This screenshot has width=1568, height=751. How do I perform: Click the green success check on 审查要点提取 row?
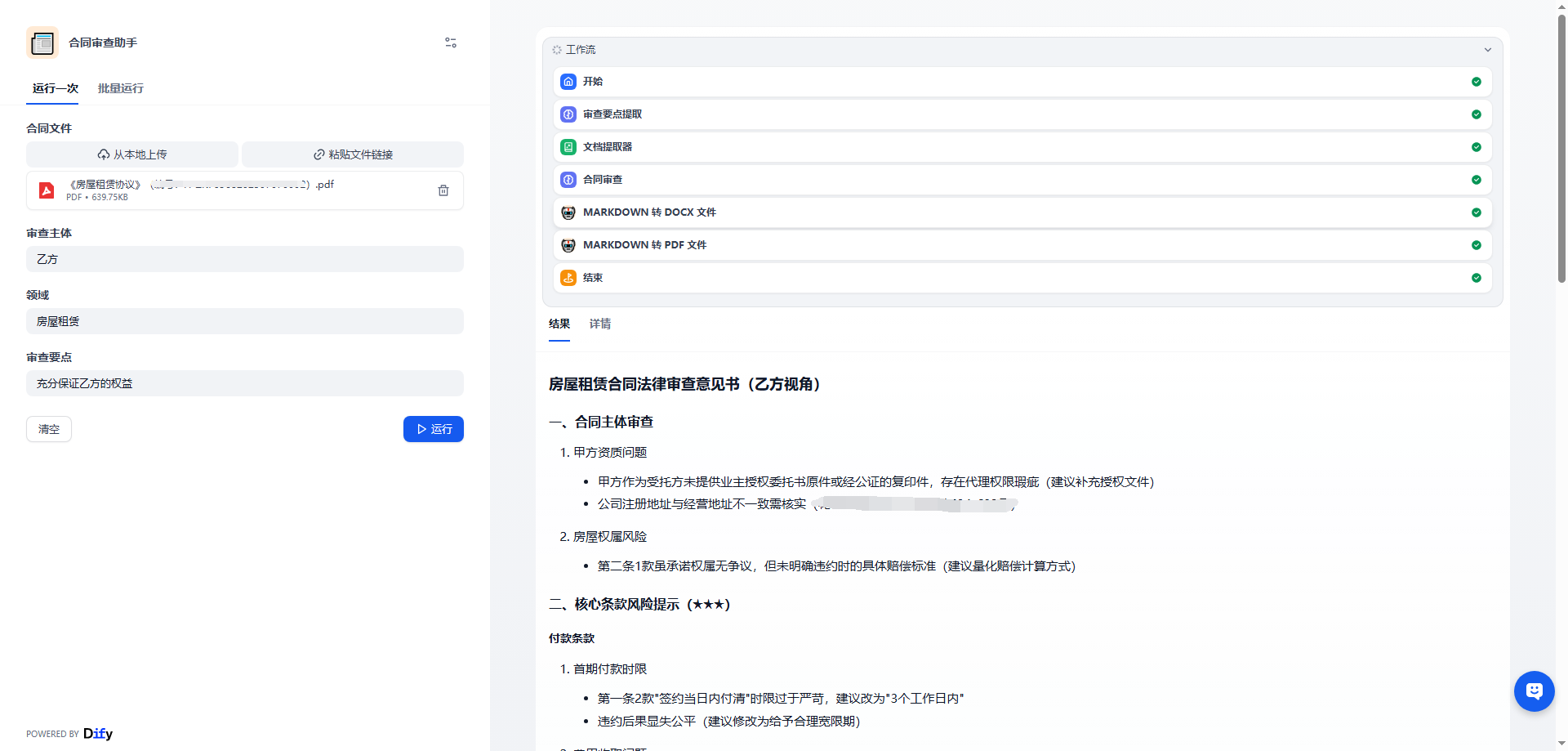pyautogui.click(x=1477, y=114)
